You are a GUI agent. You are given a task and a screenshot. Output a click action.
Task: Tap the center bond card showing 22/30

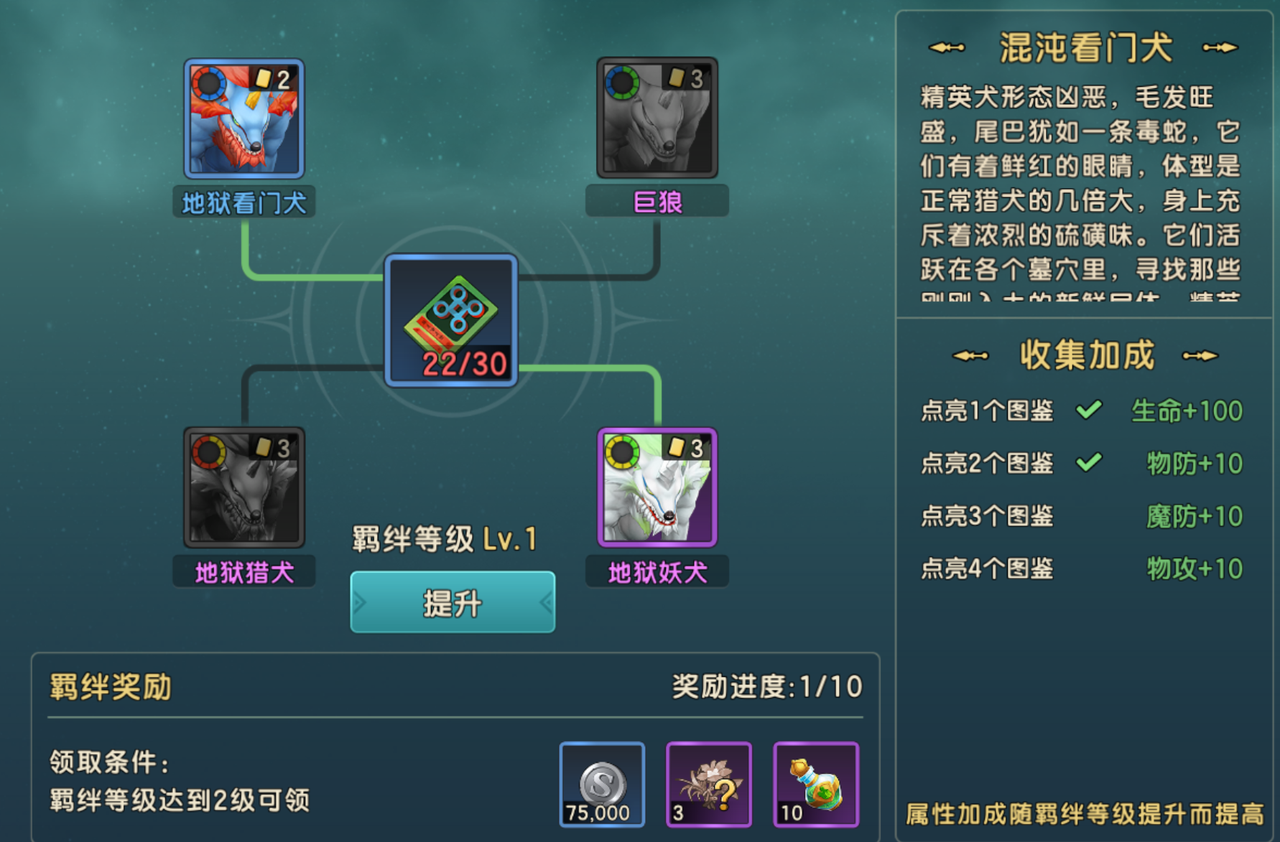tap(451, 320)
